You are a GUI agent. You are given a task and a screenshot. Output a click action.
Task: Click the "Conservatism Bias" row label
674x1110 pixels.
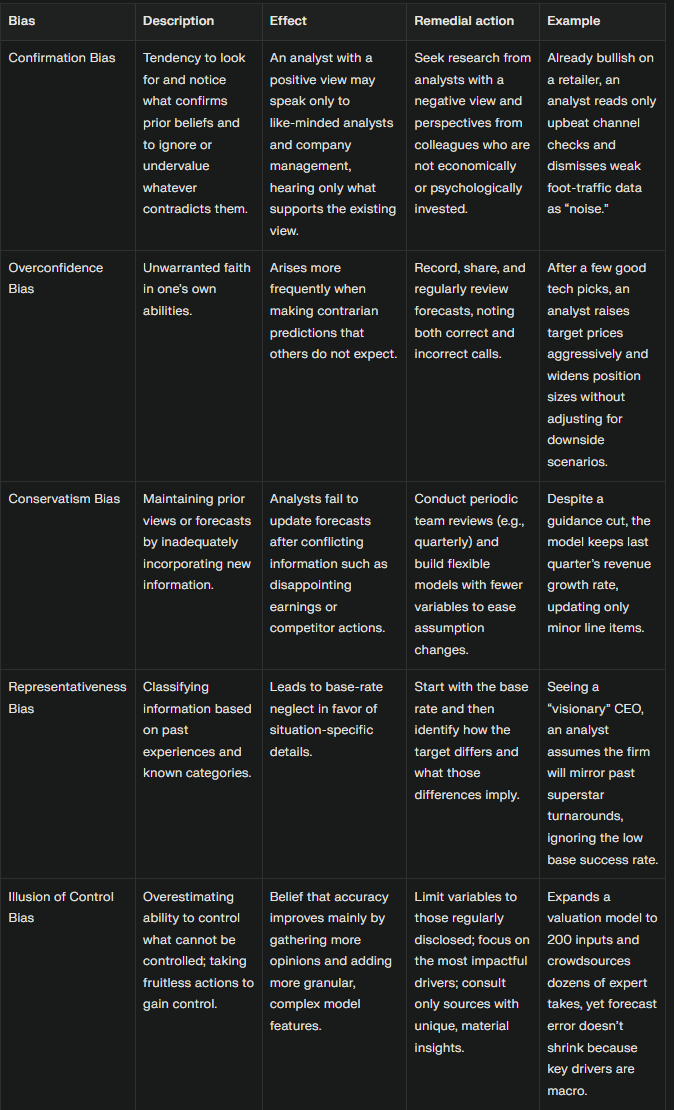click(64, 498)
